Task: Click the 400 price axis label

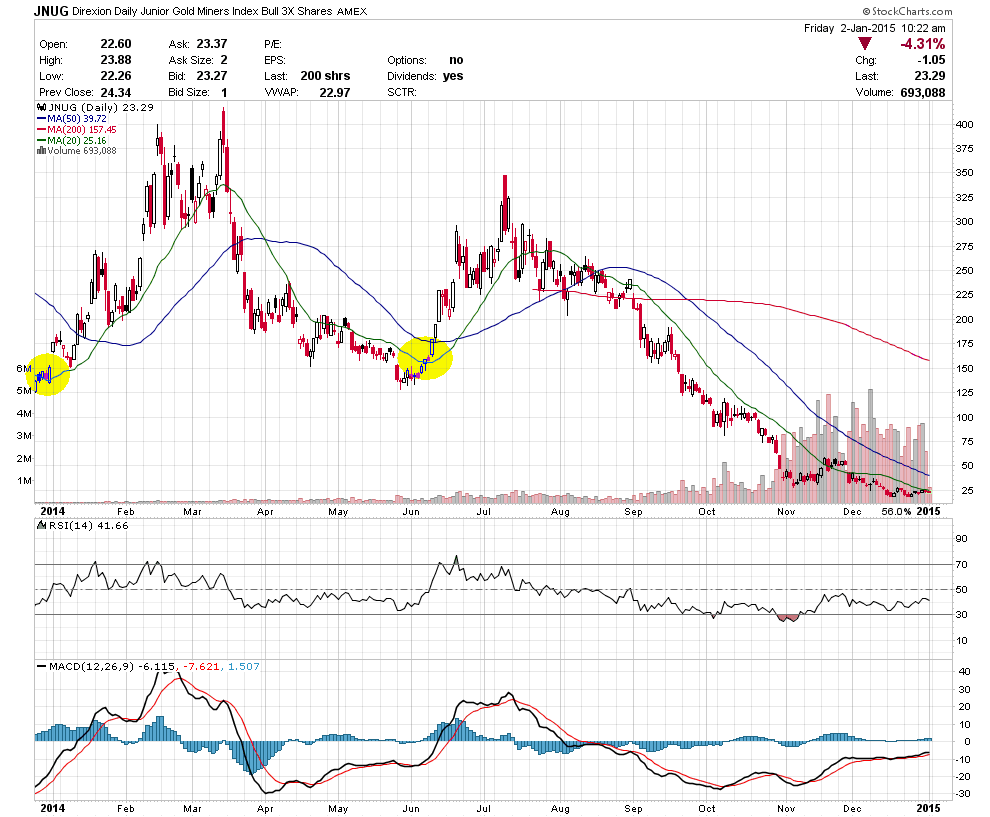Action: click(964, 124)
